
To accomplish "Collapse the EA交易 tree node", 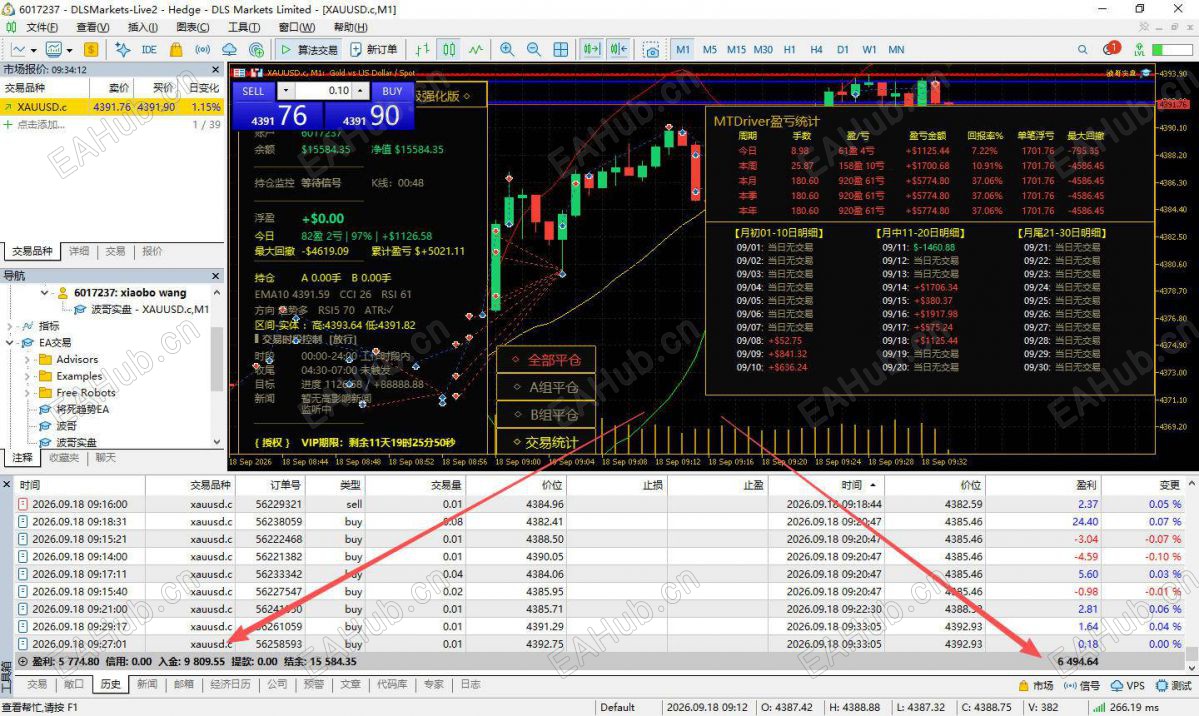I will coord(9,343).
